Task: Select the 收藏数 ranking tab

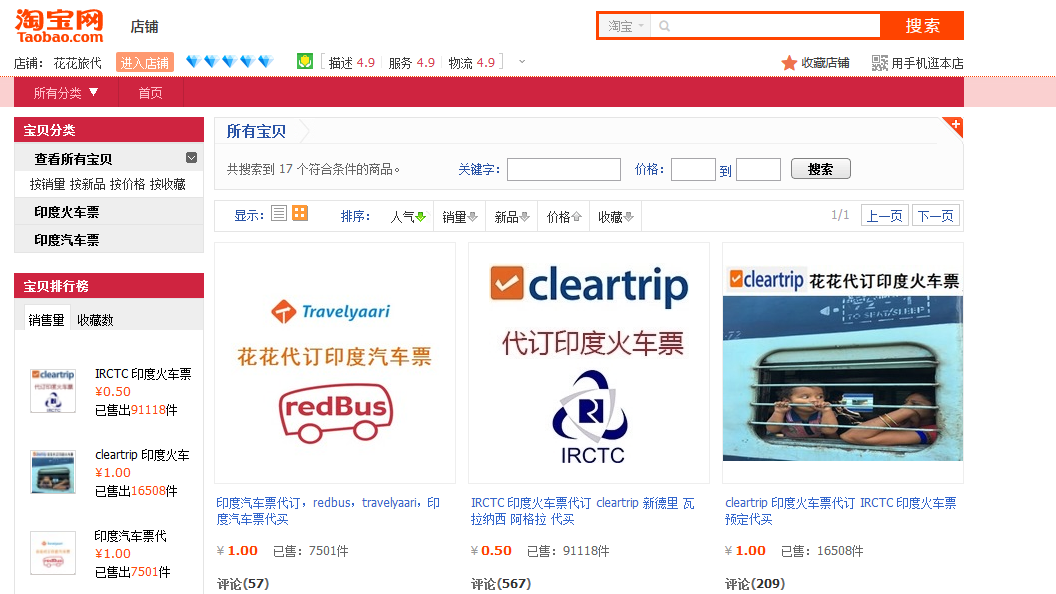Action: (x=95, y=320)
